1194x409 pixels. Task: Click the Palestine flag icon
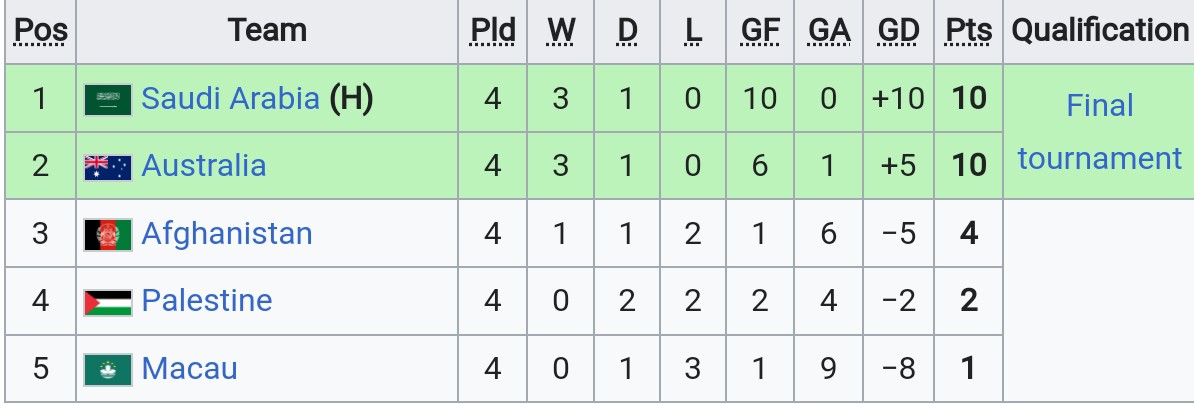108,302
